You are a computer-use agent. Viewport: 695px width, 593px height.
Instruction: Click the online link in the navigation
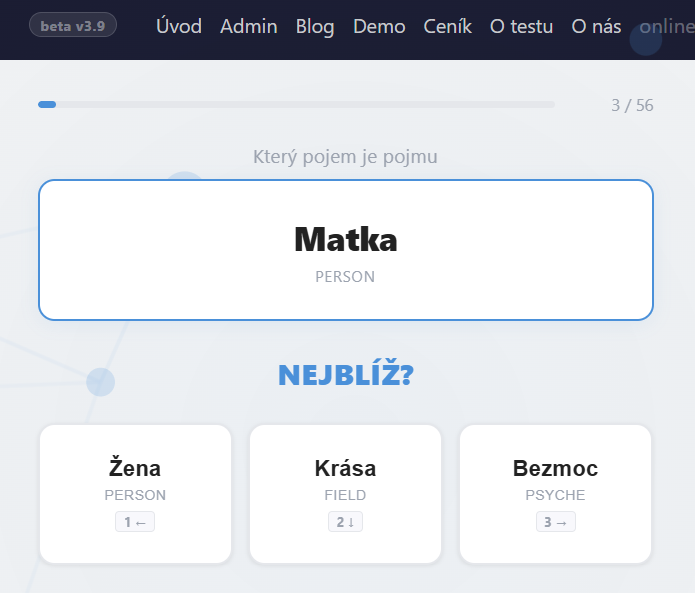(x=666, y=27)
